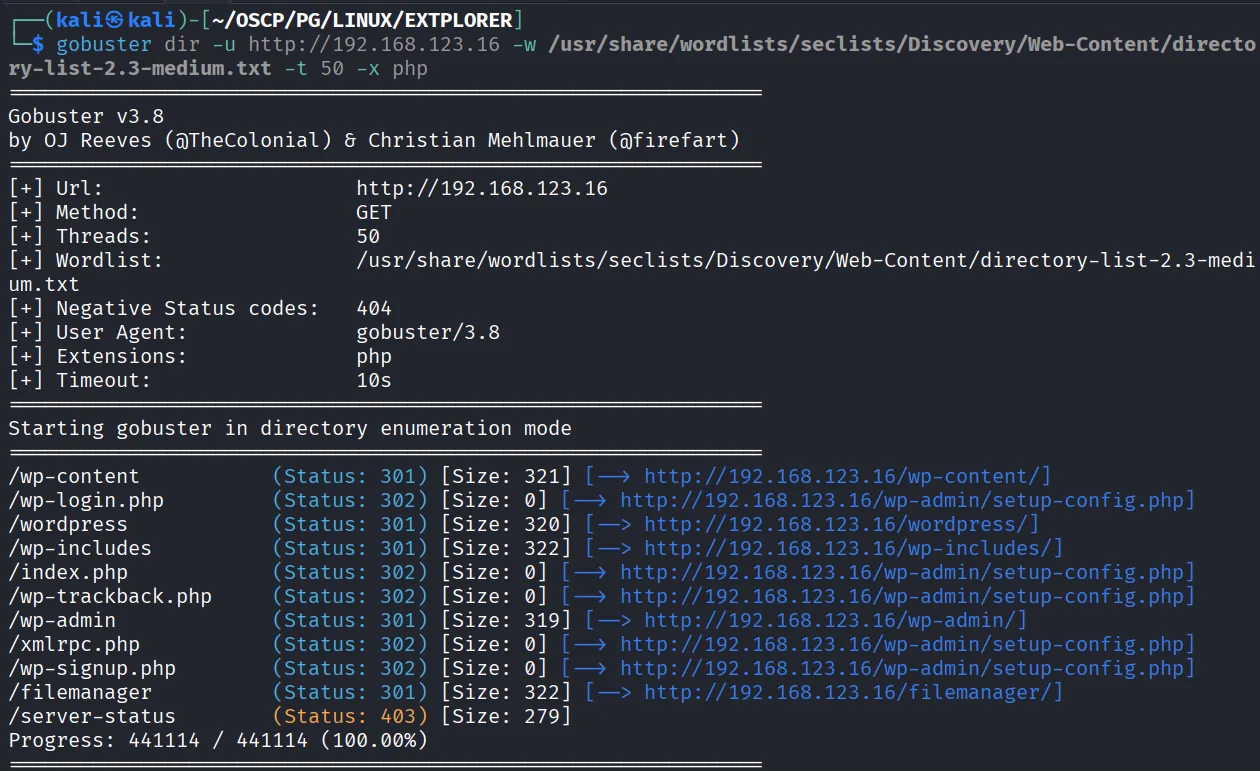
Task: Click the /wp-trackback.php result path
Action: (110, 596)
